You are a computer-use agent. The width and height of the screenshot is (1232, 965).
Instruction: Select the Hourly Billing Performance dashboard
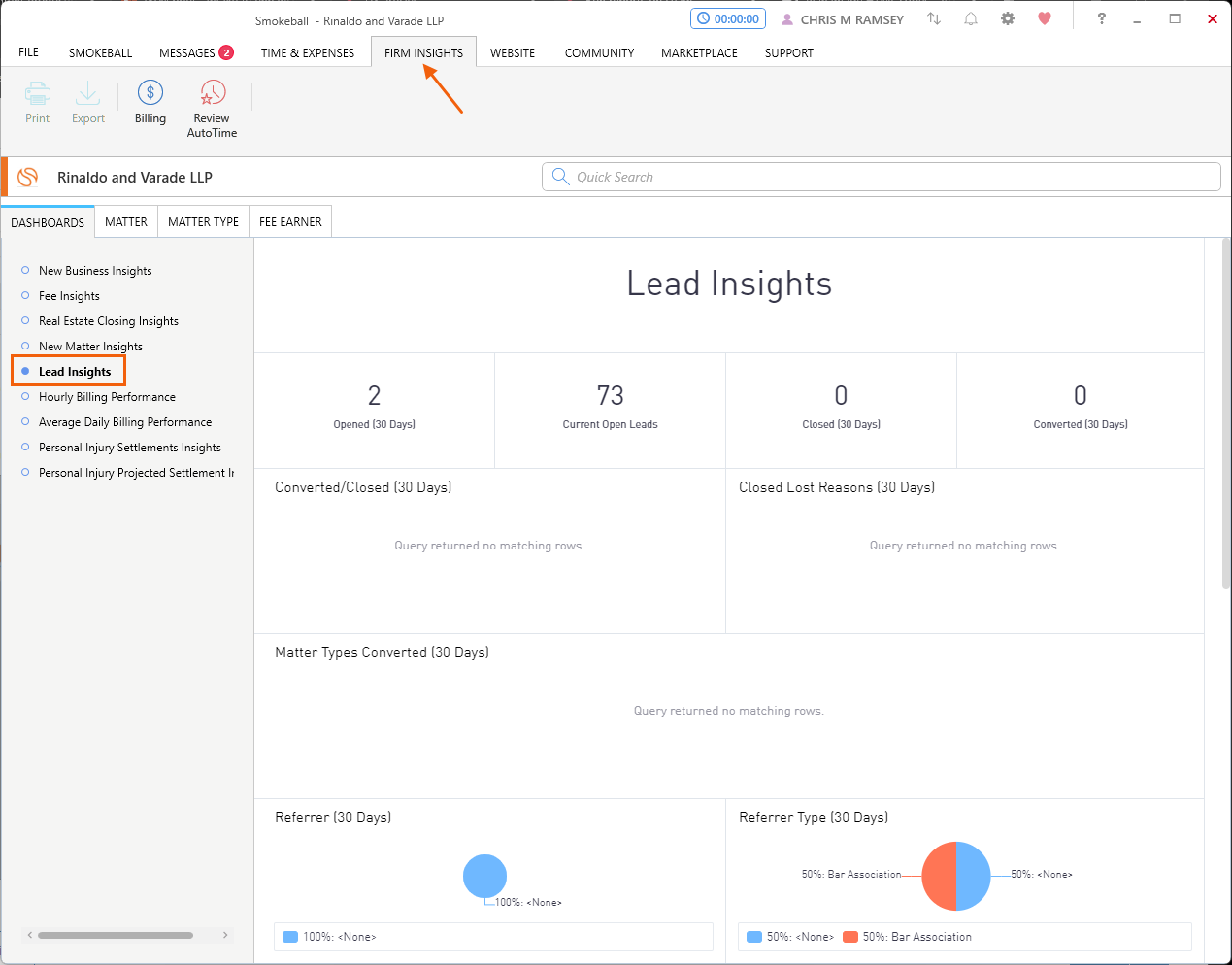tap(107, 397)
